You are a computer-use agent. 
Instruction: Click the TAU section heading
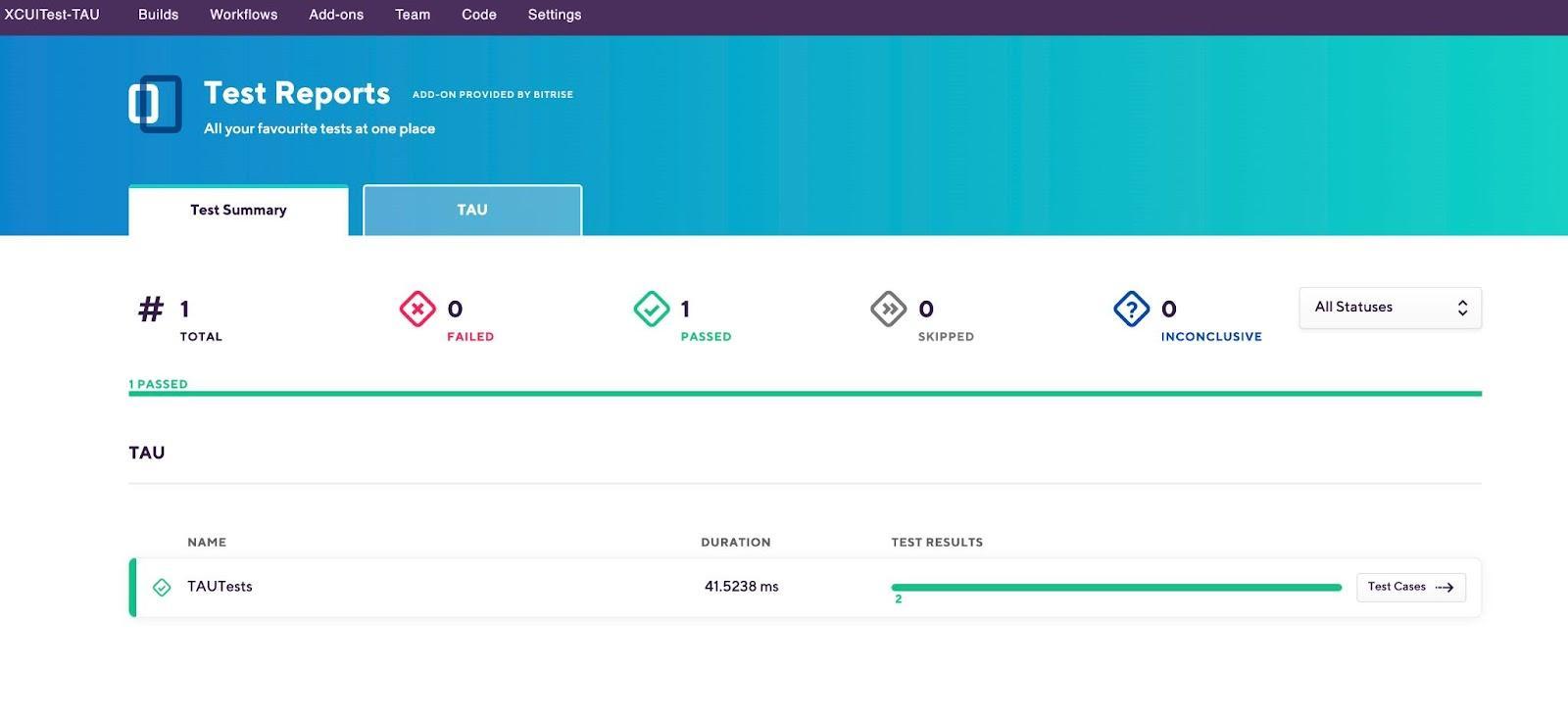tap(147, 454)
